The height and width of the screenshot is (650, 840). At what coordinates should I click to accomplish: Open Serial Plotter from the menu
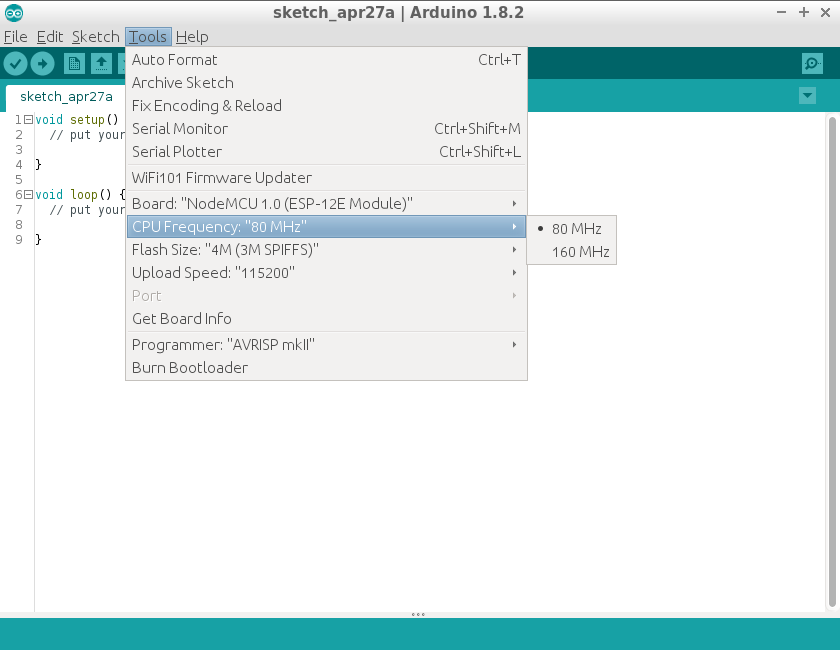[326, 152]
